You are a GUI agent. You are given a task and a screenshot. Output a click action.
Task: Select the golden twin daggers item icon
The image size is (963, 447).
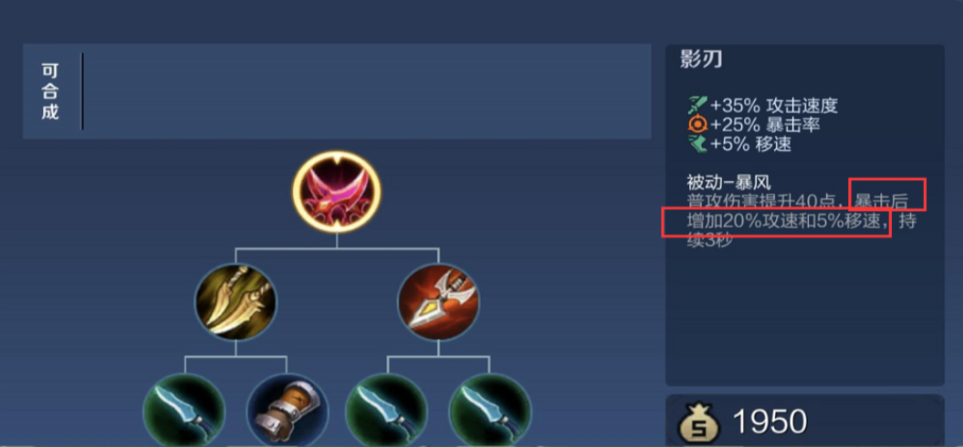click(236, 301)
